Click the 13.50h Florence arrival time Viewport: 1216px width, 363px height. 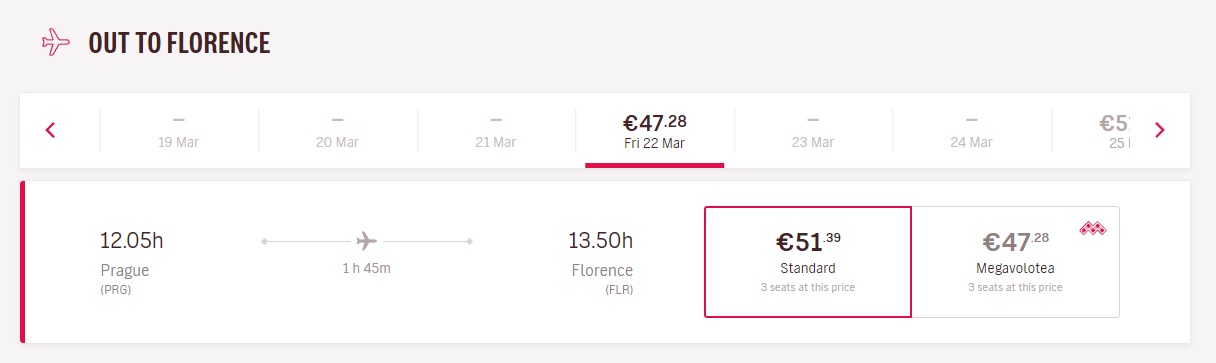[601, 240]
